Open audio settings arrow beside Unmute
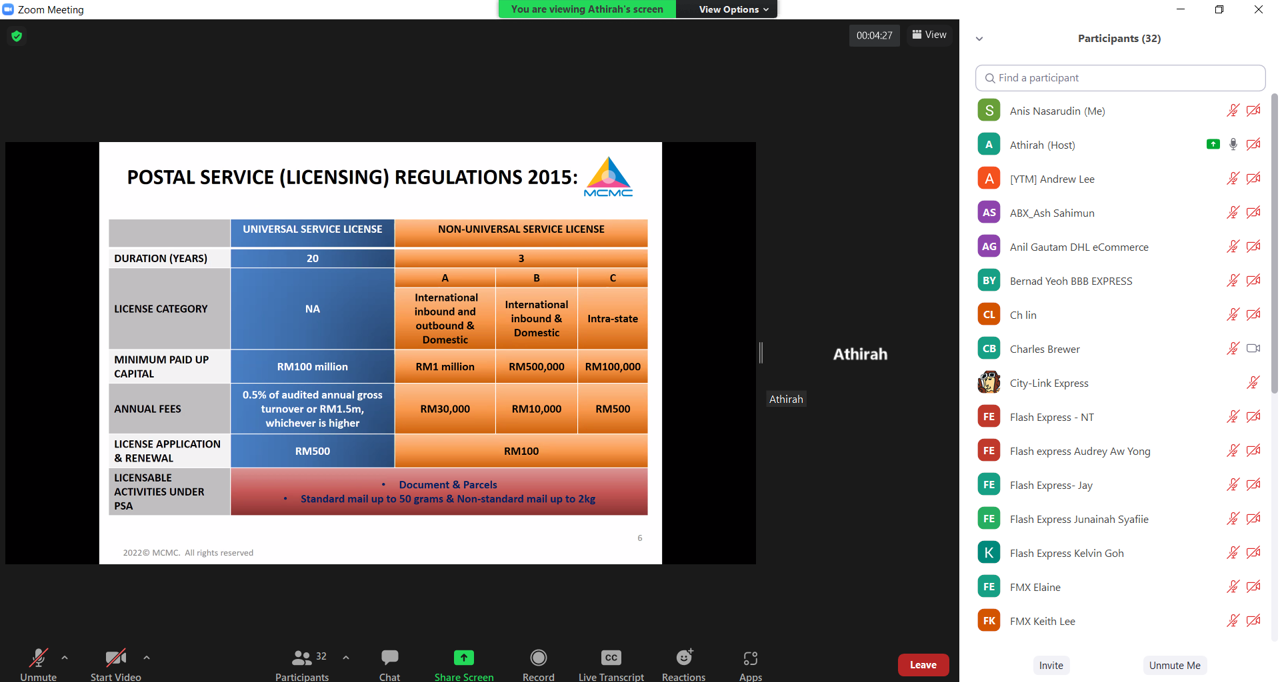This screenshot has height=682, width=1280. point(65,658)
